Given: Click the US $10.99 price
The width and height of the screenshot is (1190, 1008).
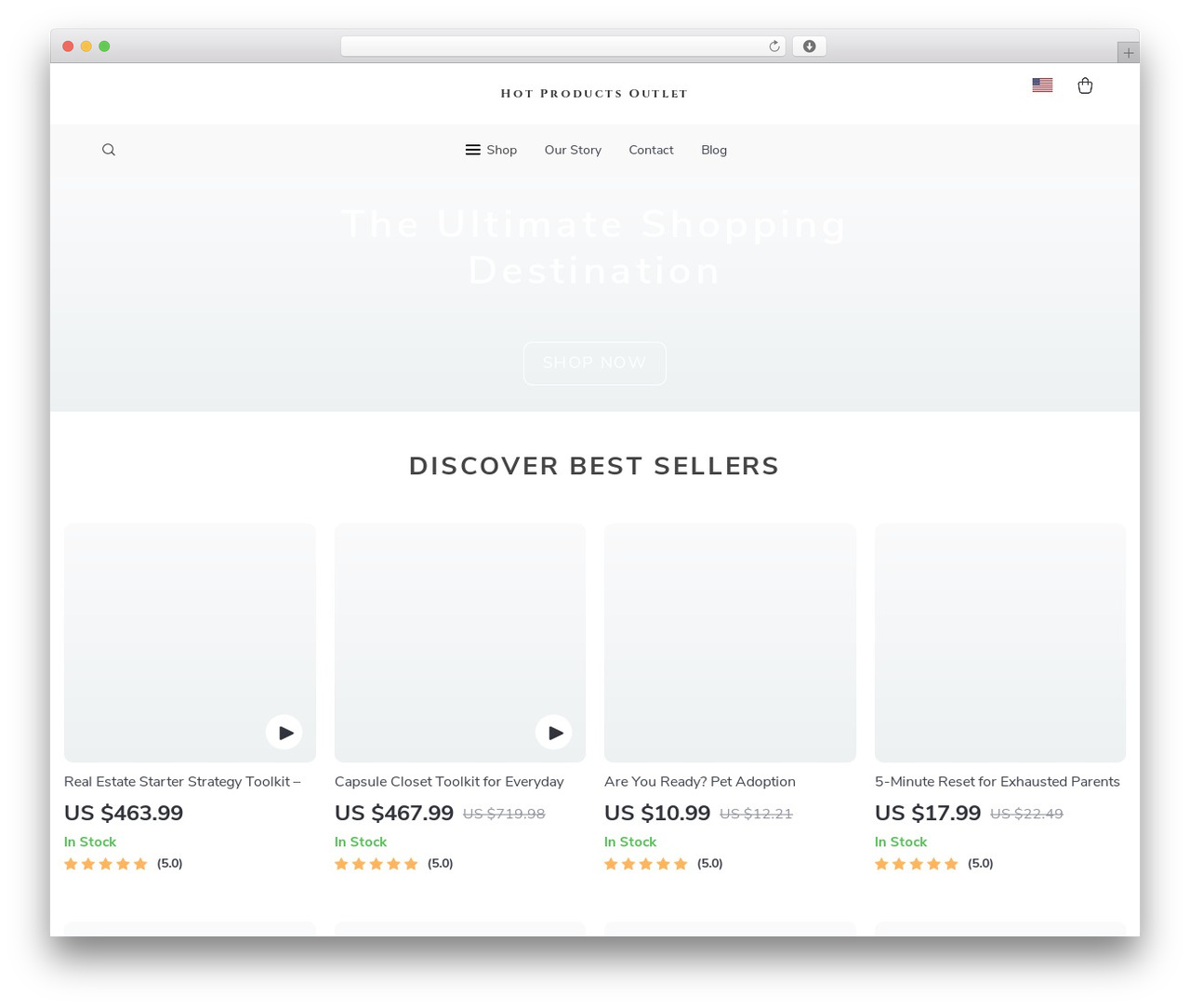Looking at the screenshot, I should pos(657,814).
